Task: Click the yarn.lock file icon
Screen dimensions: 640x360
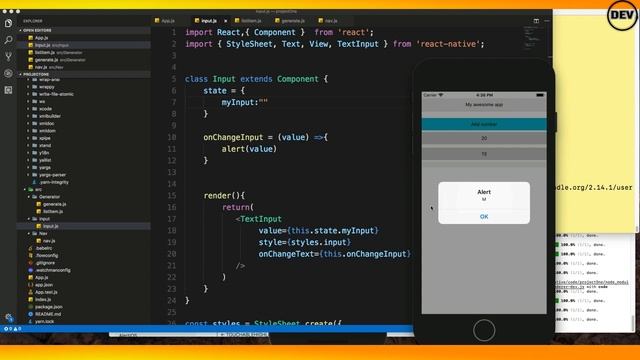Action: (x=31, y=322)
